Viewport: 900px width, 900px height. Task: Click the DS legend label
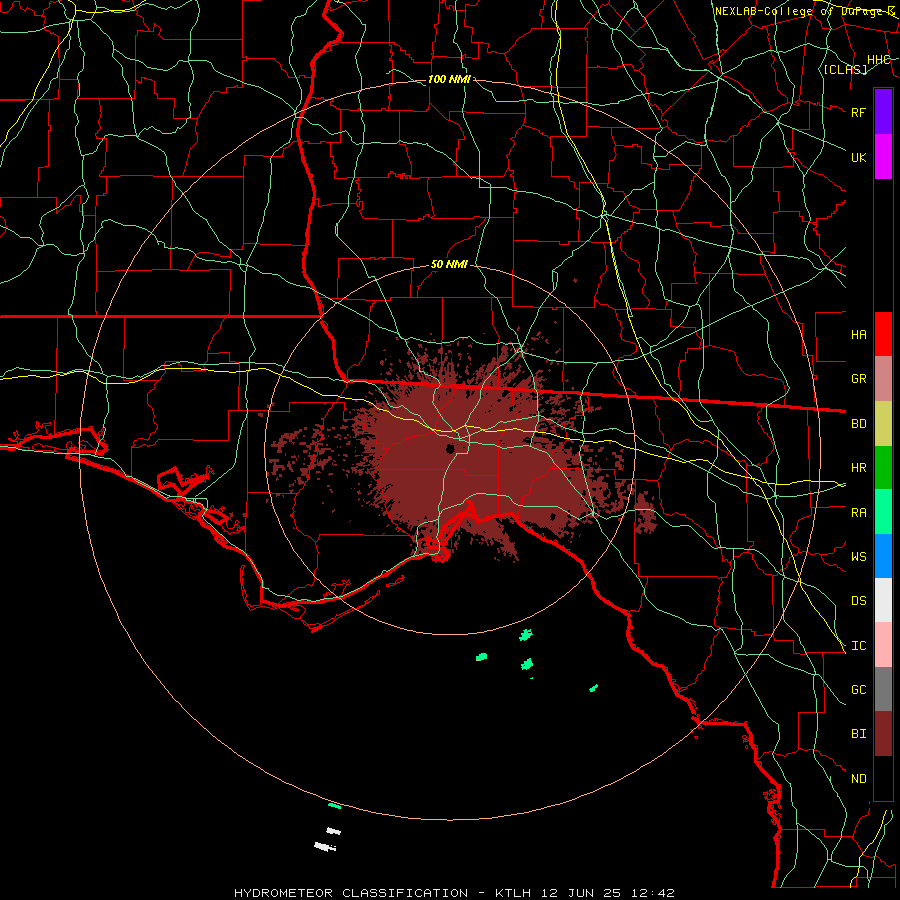[858, 601]
